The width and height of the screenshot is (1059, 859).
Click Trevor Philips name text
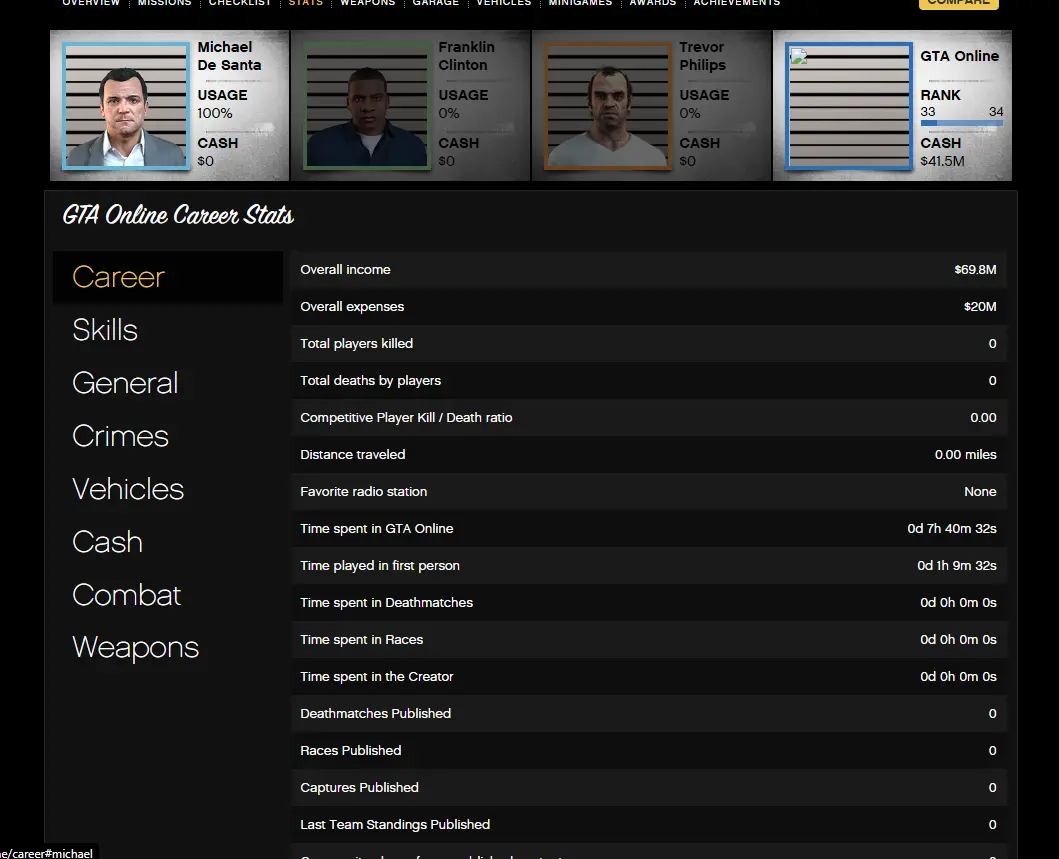[x=702, y=56]
